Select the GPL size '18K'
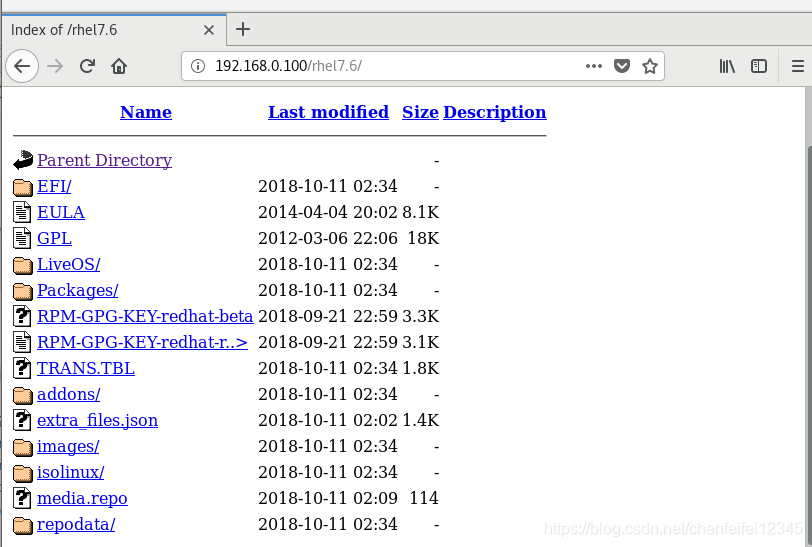The width and height of the screenshot is (812, 547). [x=423, y=238]
